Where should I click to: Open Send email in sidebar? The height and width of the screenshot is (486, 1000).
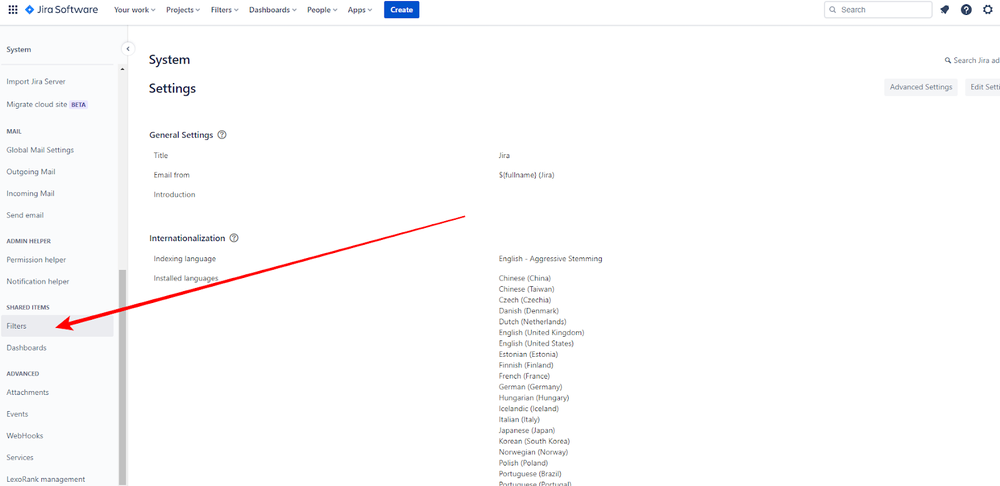pos(25,215)
